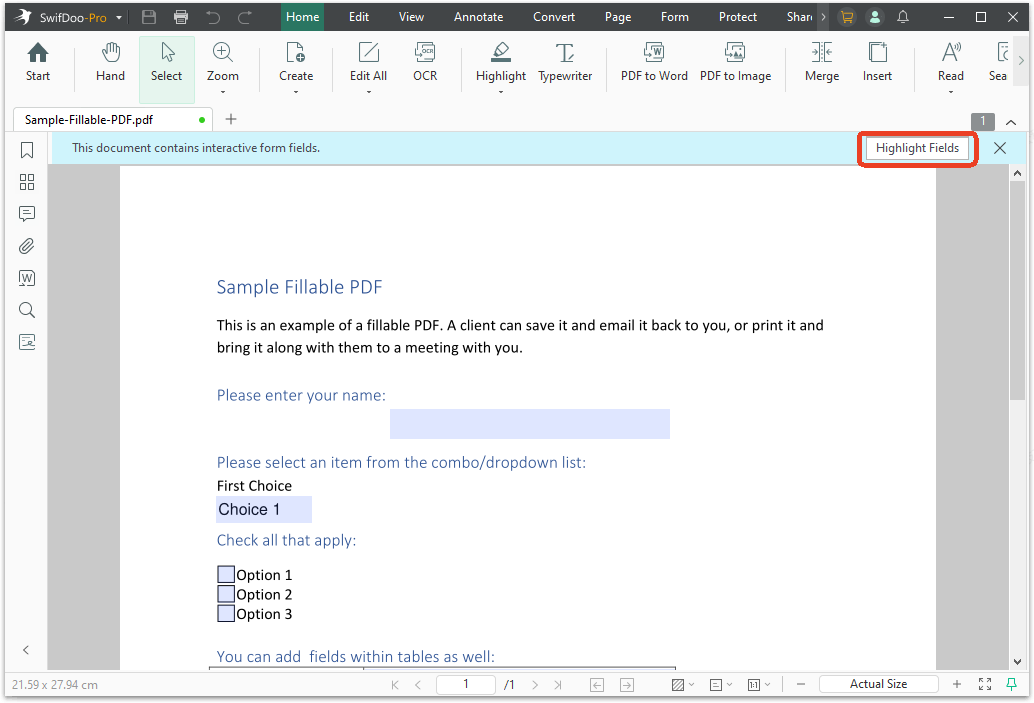Open the search sidebar panel
1034x703 pixels.
click(x=27, y=310)
